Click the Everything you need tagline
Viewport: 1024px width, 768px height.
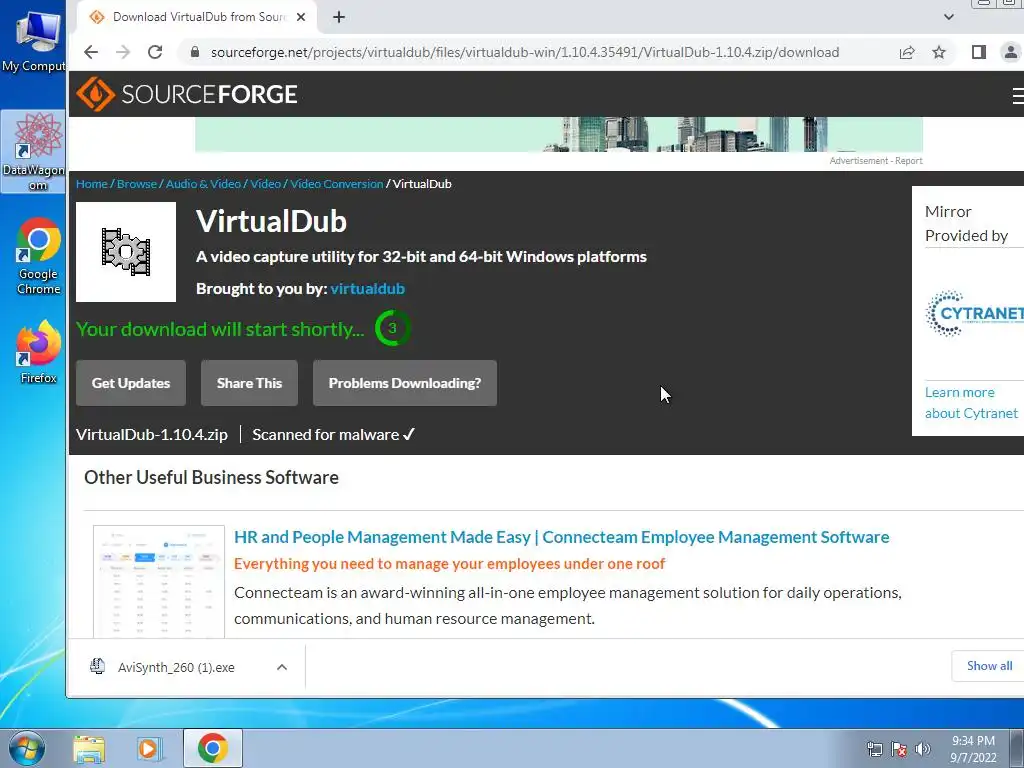click(449, 564)
